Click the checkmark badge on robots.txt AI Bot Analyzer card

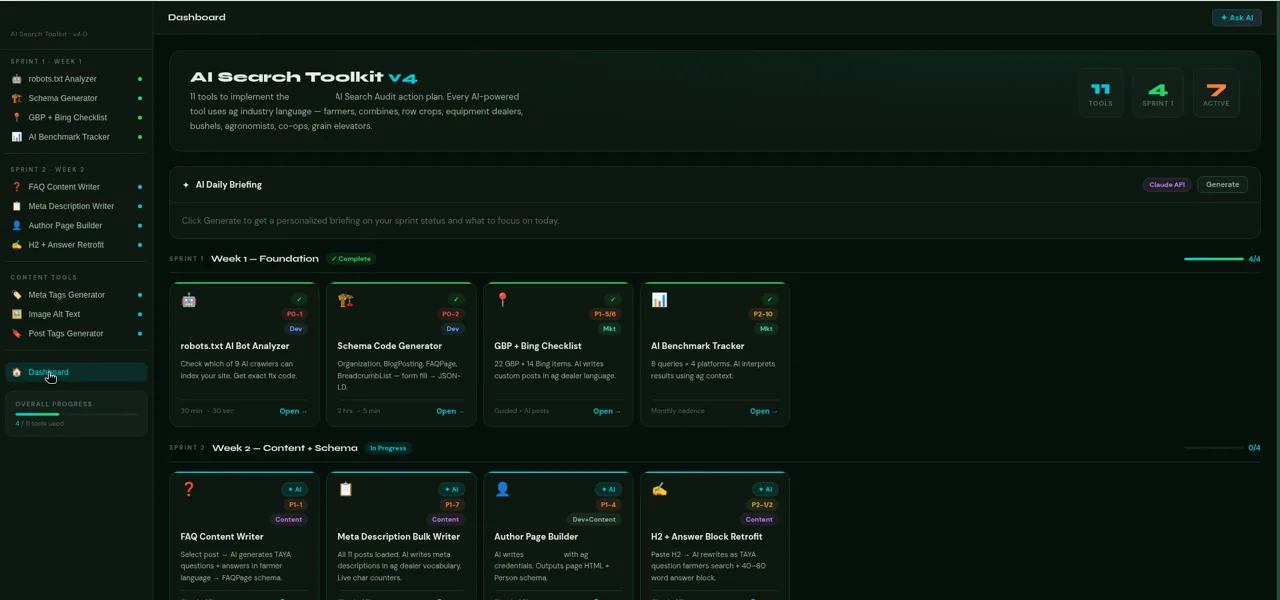tap(299, 299)
